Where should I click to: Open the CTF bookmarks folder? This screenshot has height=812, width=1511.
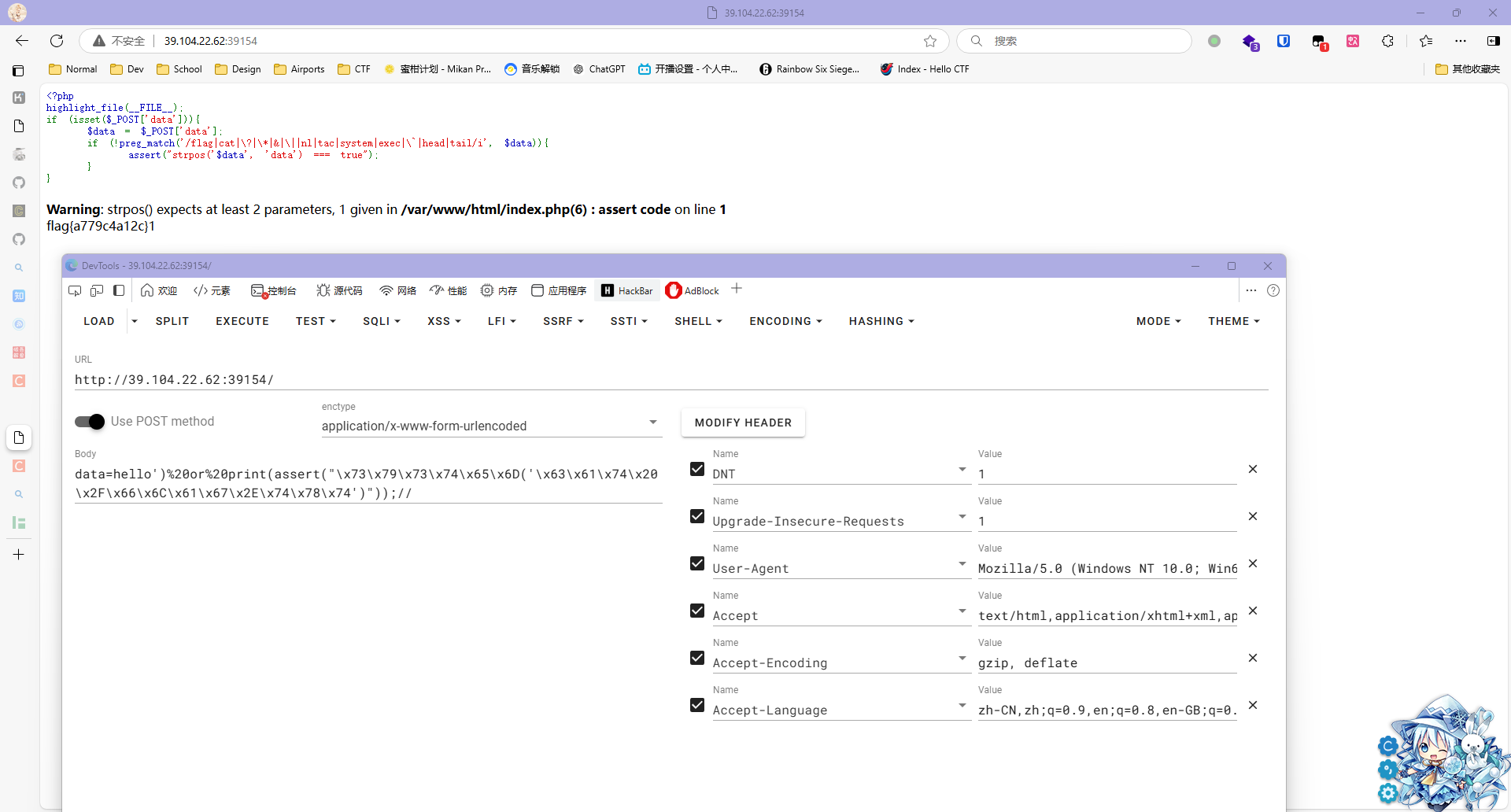(x=354, y=69)
